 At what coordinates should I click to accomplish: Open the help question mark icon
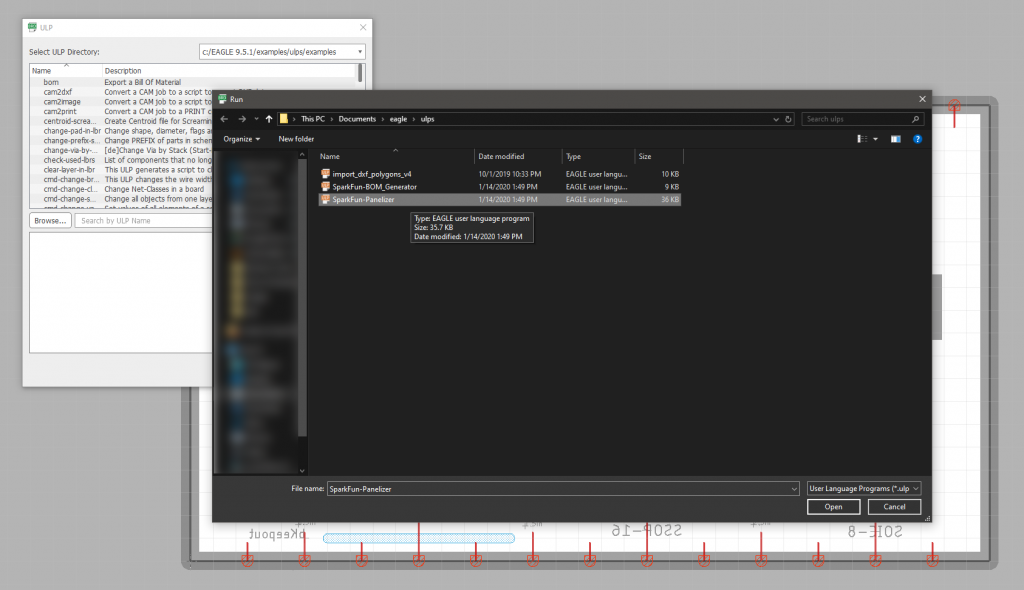(x=916, y=139)
